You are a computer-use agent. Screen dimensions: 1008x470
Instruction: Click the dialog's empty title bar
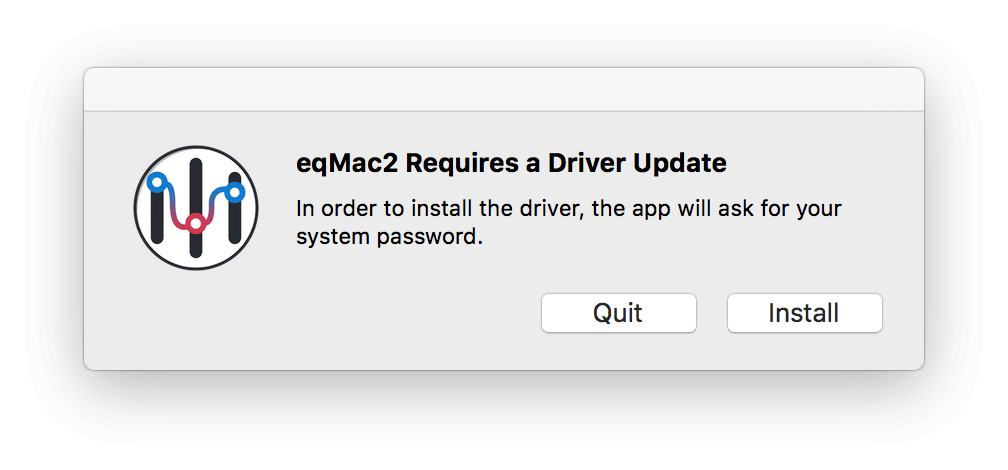tap(504, 89)
